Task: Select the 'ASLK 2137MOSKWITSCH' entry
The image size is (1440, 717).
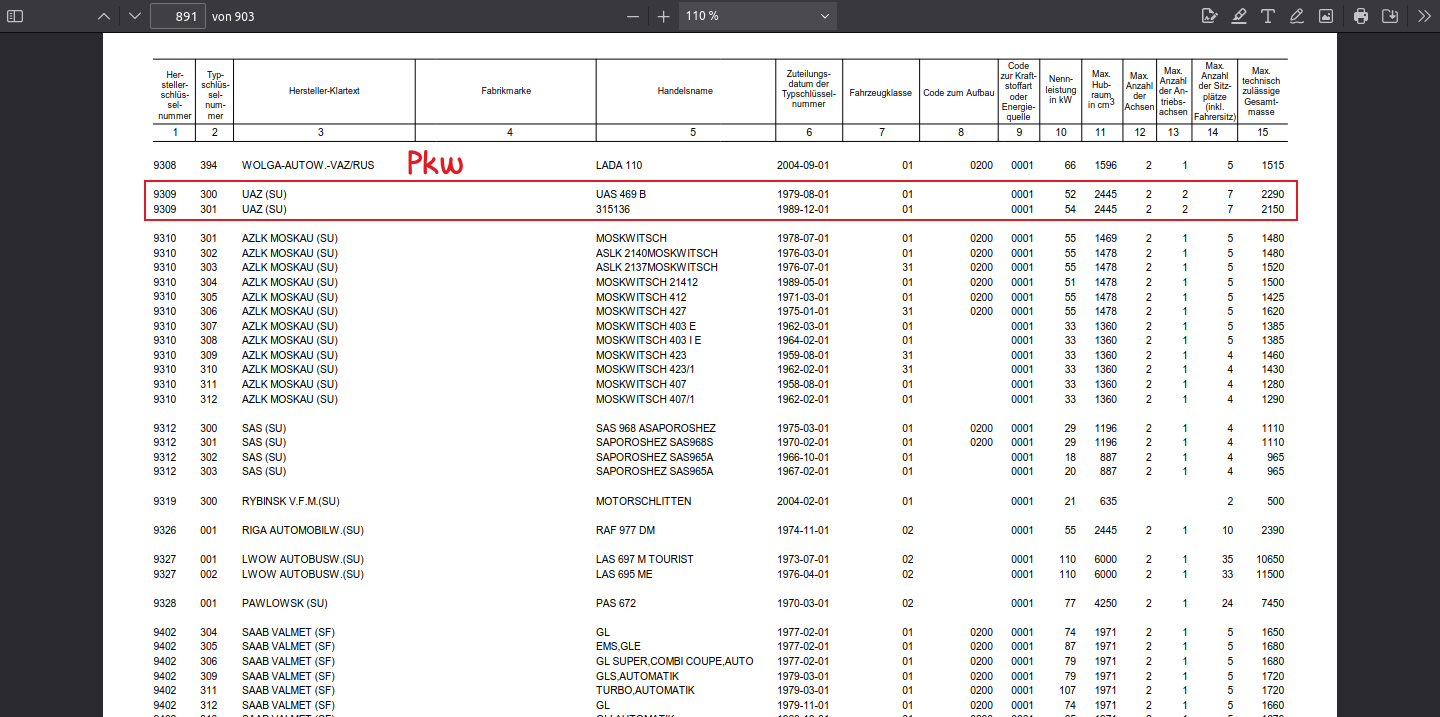Action: 657,268
